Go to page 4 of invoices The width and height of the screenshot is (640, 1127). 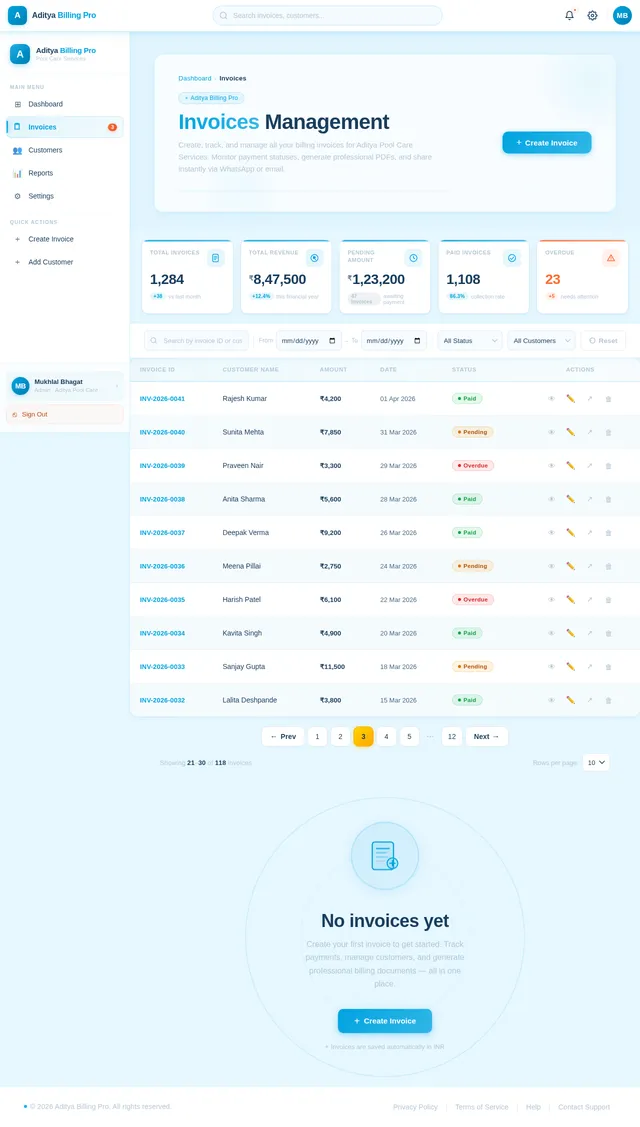coord(386,737)
